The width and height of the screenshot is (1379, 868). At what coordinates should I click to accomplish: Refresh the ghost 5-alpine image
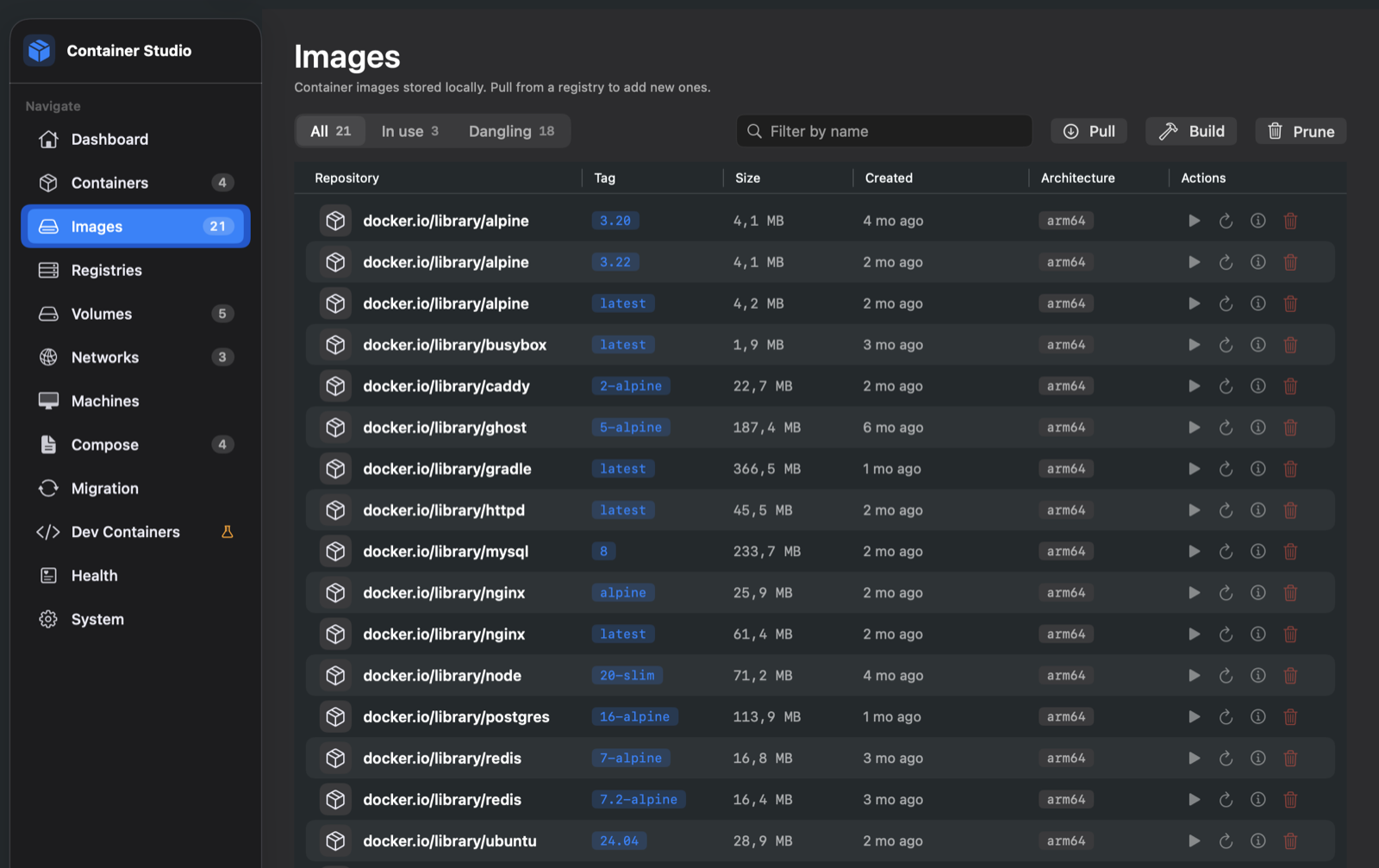tap(1226, 428)
